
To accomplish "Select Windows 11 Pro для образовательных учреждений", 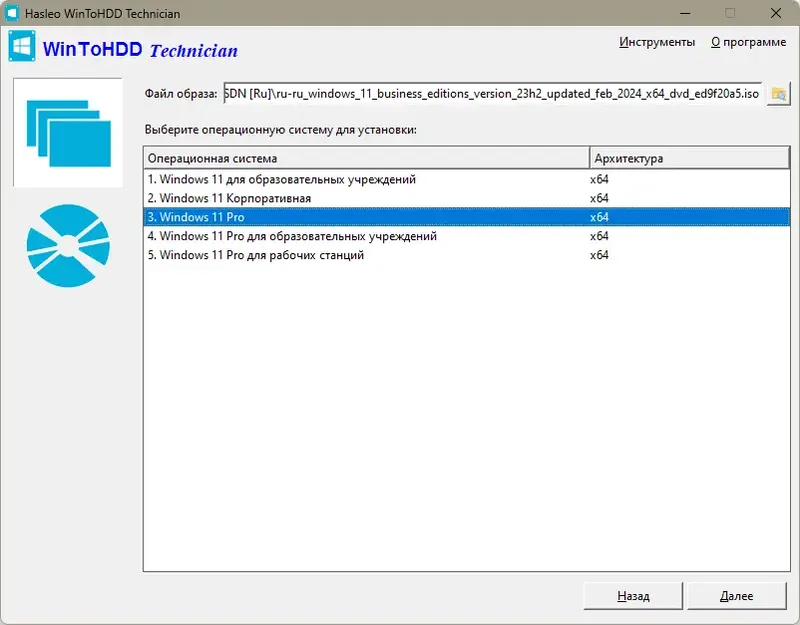I will [x=466, y=236].
